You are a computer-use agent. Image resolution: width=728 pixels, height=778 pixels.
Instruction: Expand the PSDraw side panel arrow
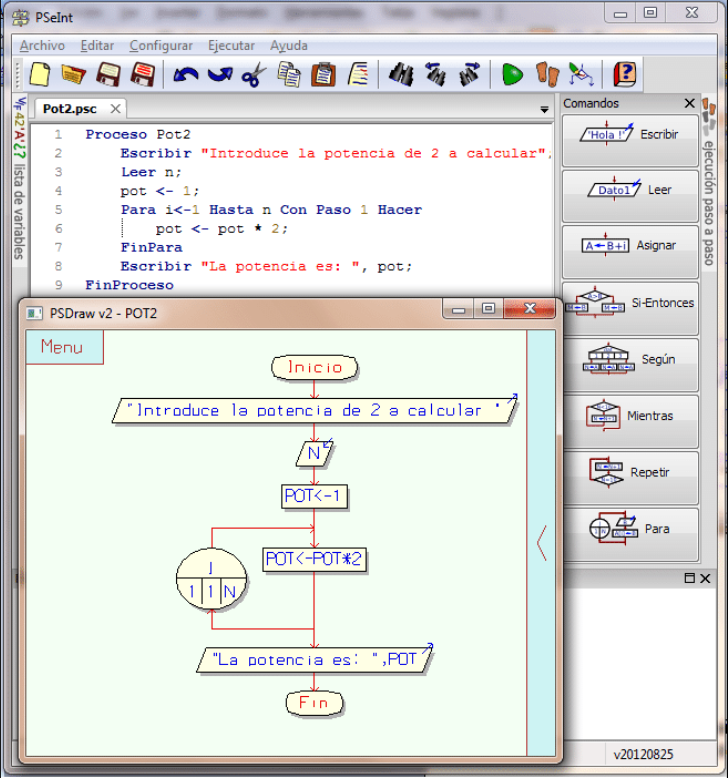coord(541,542)
